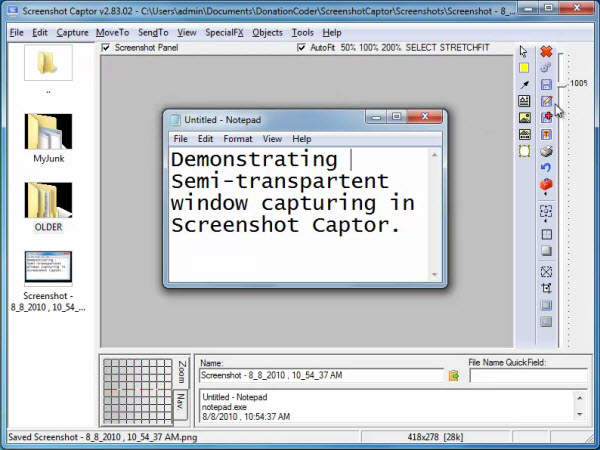Click the STRETCHFIT zoom mode
This screenshot has height=450, width=600.
465,48
